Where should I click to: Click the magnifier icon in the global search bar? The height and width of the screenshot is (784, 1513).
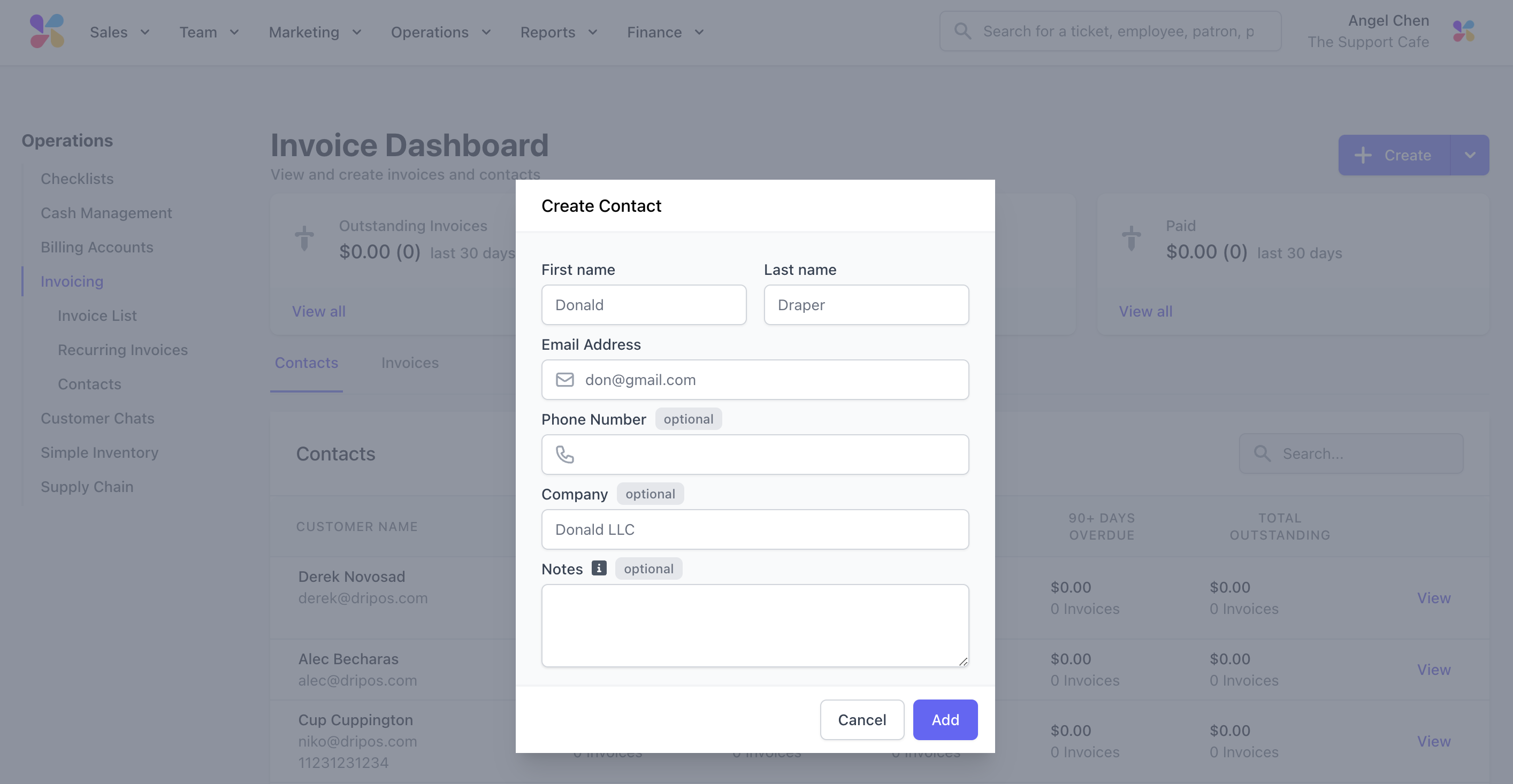pyautogui.click(x=962, y=31)
